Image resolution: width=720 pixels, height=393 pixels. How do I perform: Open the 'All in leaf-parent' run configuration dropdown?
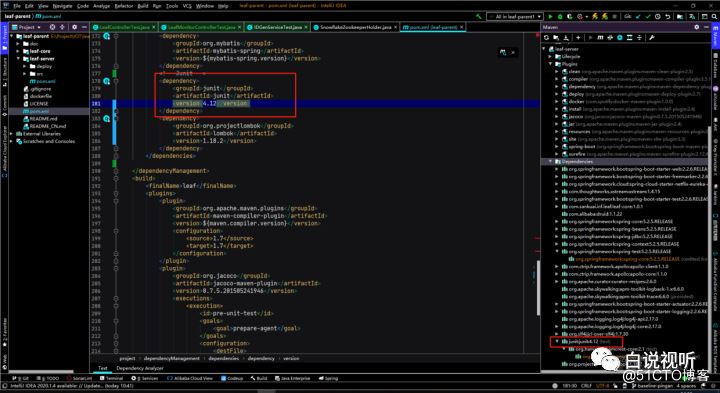[514, 17]
